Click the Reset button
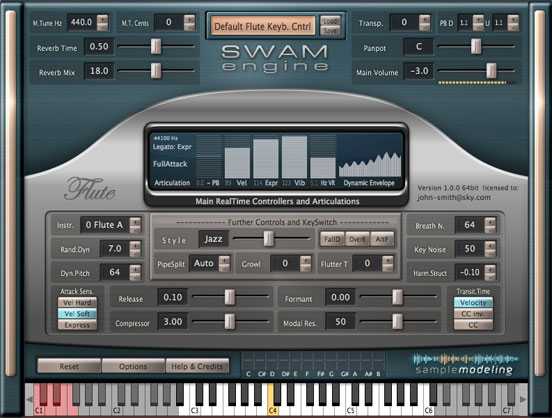 69,366
